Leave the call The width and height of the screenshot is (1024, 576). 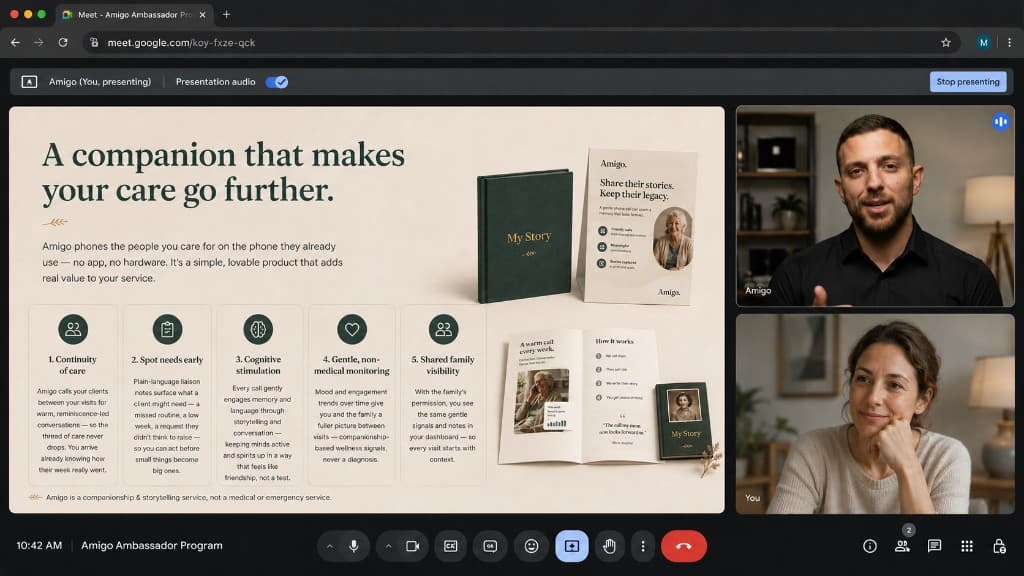coord(684,546)
